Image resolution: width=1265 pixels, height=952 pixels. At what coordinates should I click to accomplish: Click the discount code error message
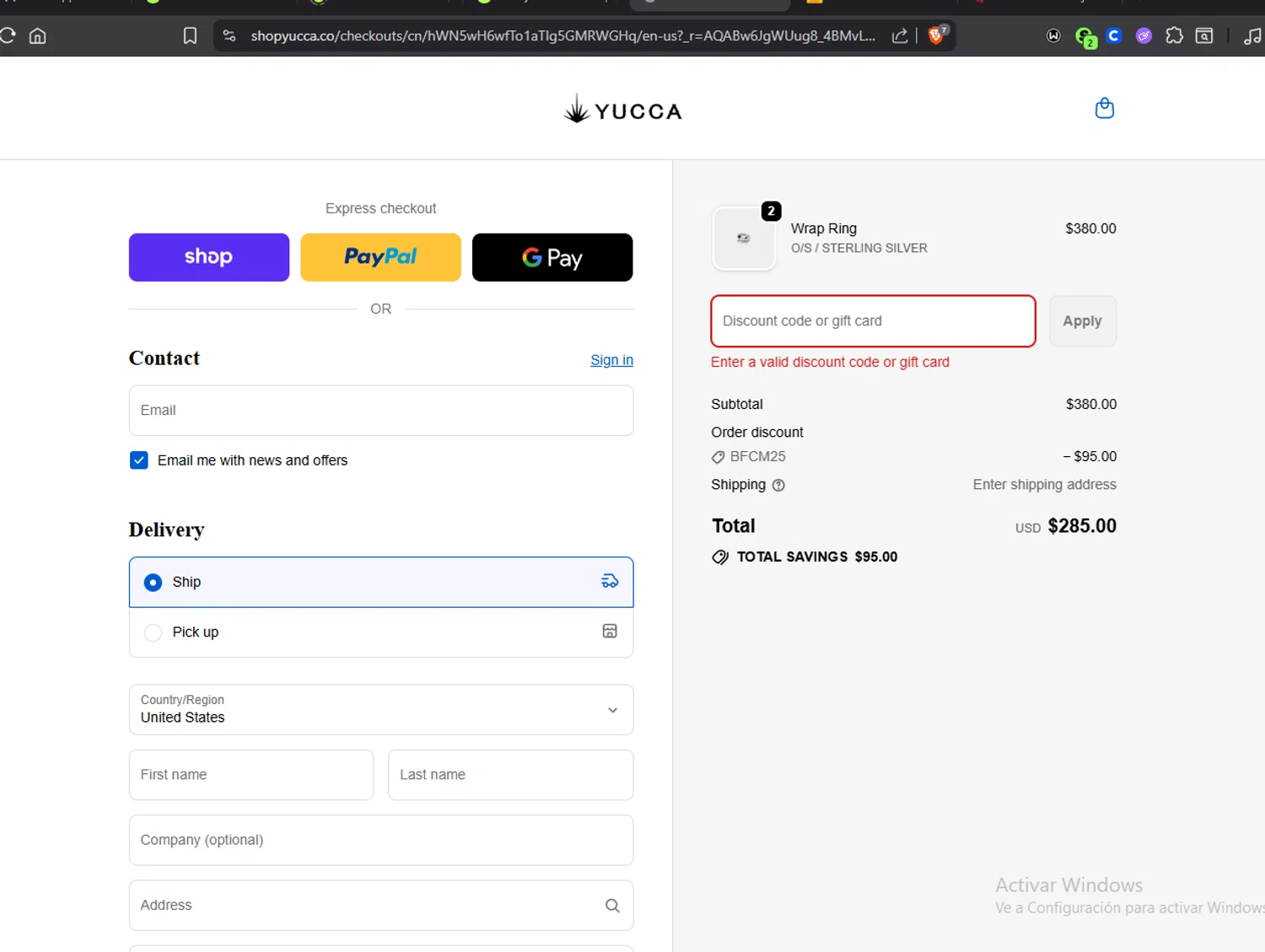click(x=830, y=362)
